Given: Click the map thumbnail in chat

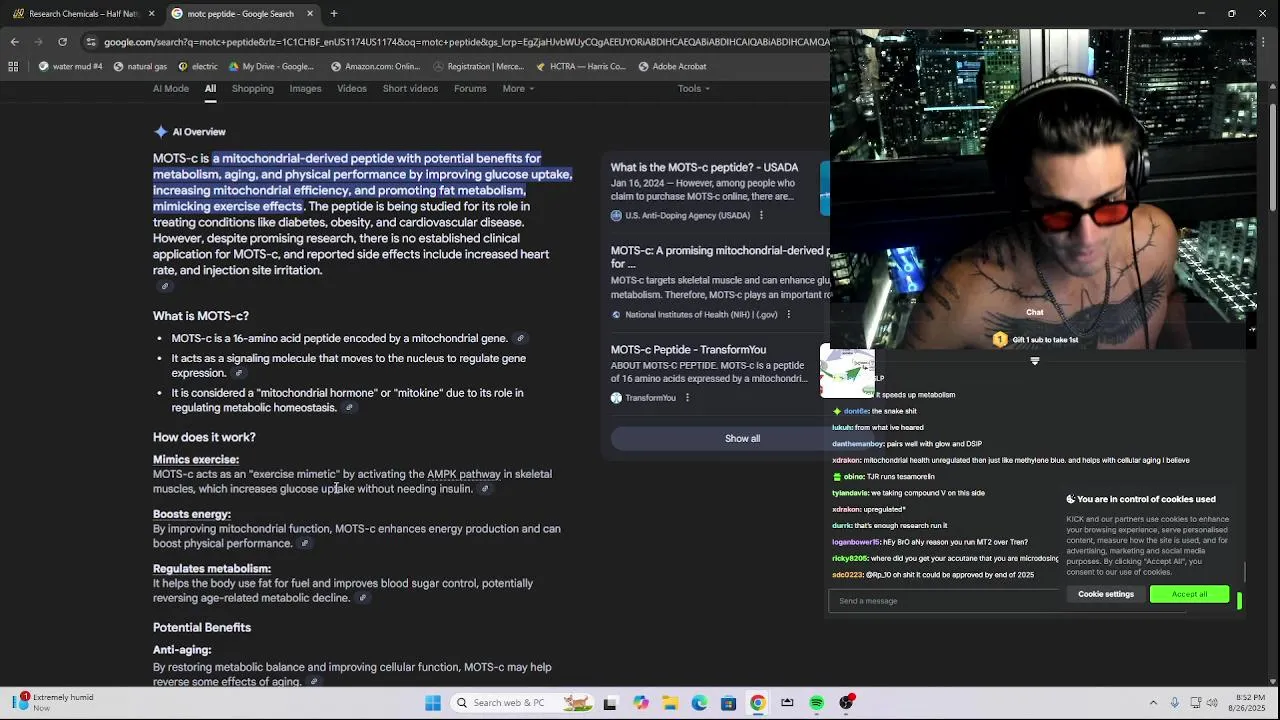Looking at the screenshot, I should point(847,372).
